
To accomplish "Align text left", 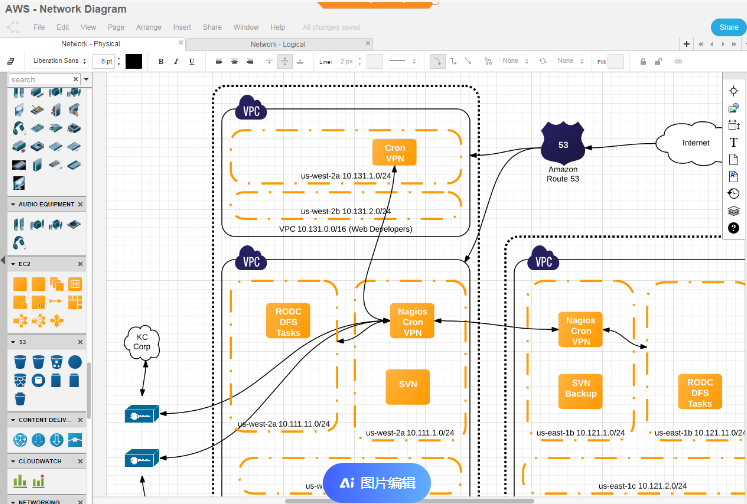I will point(219,61).
